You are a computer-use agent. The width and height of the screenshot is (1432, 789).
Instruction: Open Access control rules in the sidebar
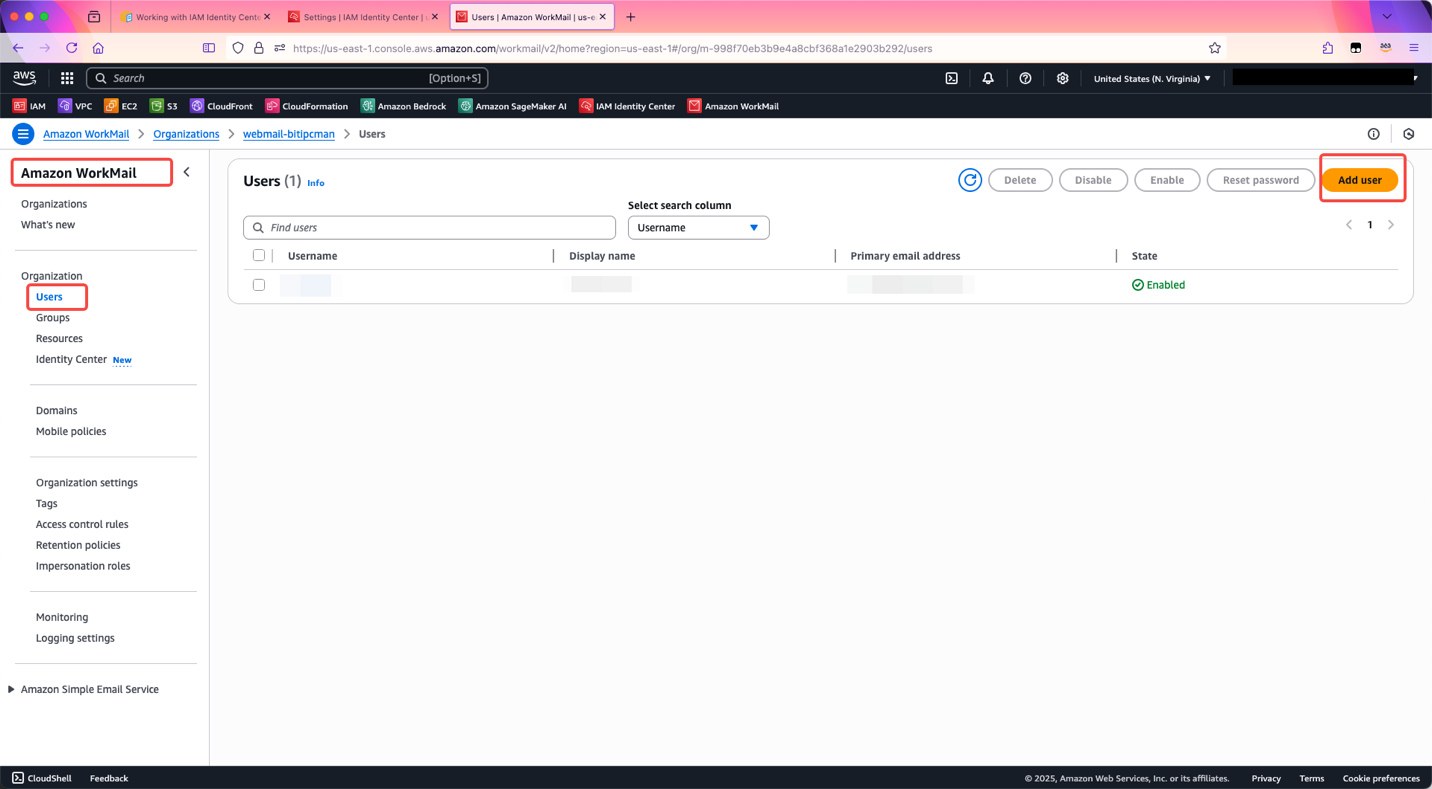pyautogui.click(x=82, y=525)
